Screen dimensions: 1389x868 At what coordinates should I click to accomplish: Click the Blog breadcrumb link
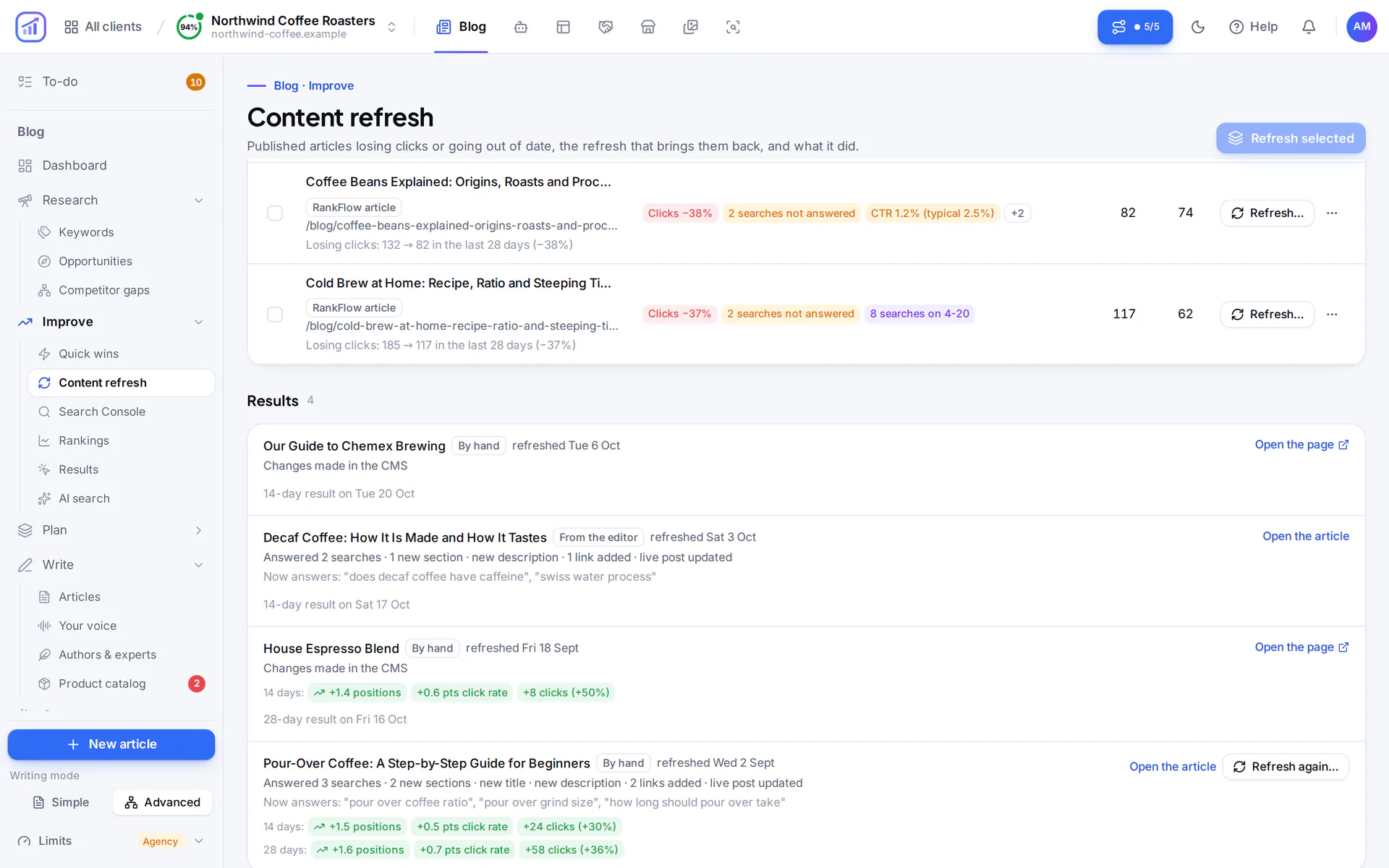point(286,85)
